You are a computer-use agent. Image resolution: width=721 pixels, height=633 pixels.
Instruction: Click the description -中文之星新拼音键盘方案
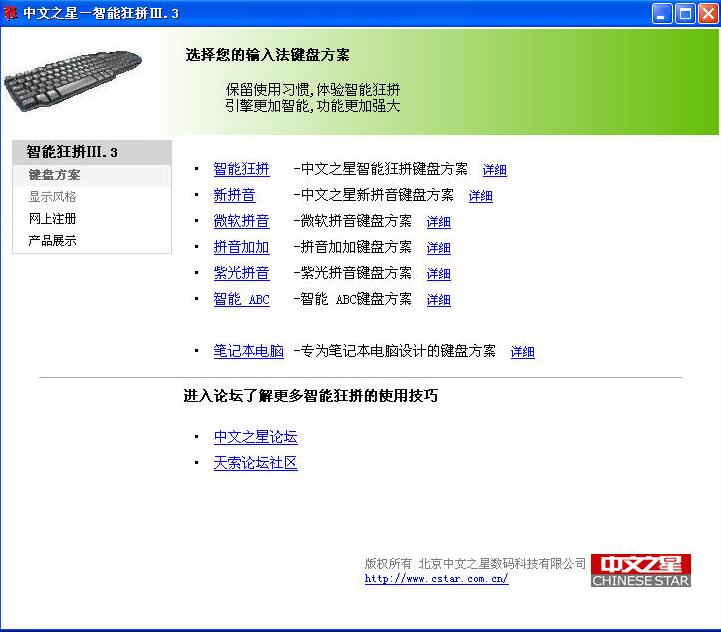(373, 195)
